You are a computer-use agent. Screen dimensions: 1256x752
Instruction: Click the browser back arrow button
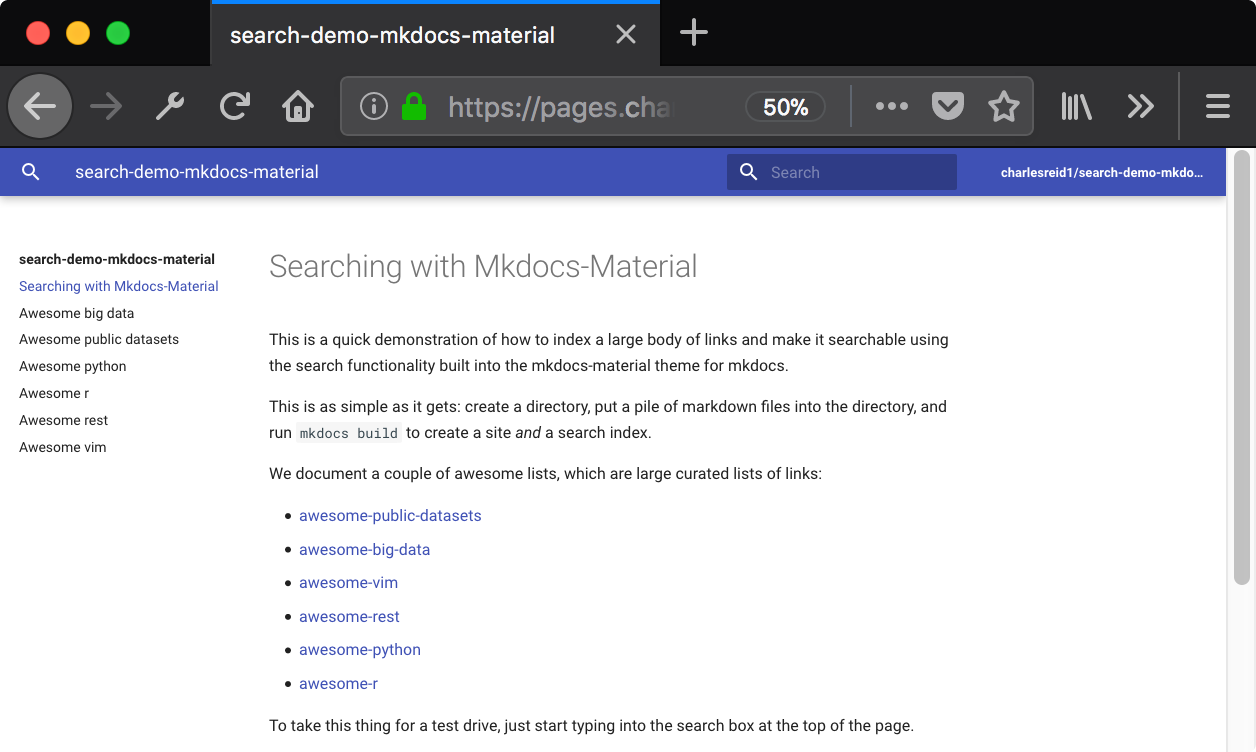coord(40,106)
